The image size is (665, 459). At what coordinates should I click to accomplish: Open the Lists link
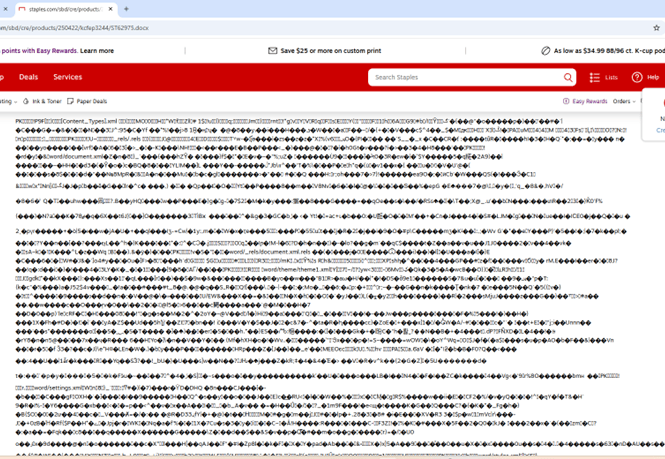click(x=611, y=77)
